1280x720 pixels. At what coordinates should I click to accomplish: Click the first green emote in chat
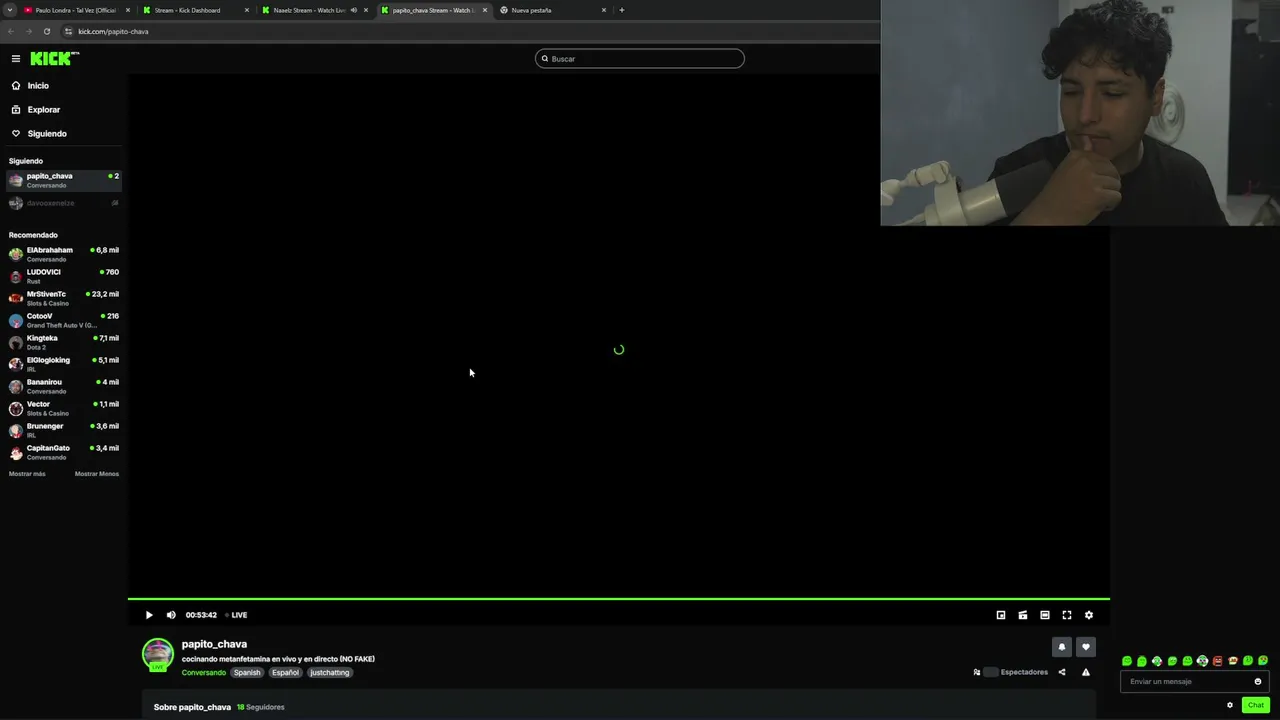point(1127,661)
